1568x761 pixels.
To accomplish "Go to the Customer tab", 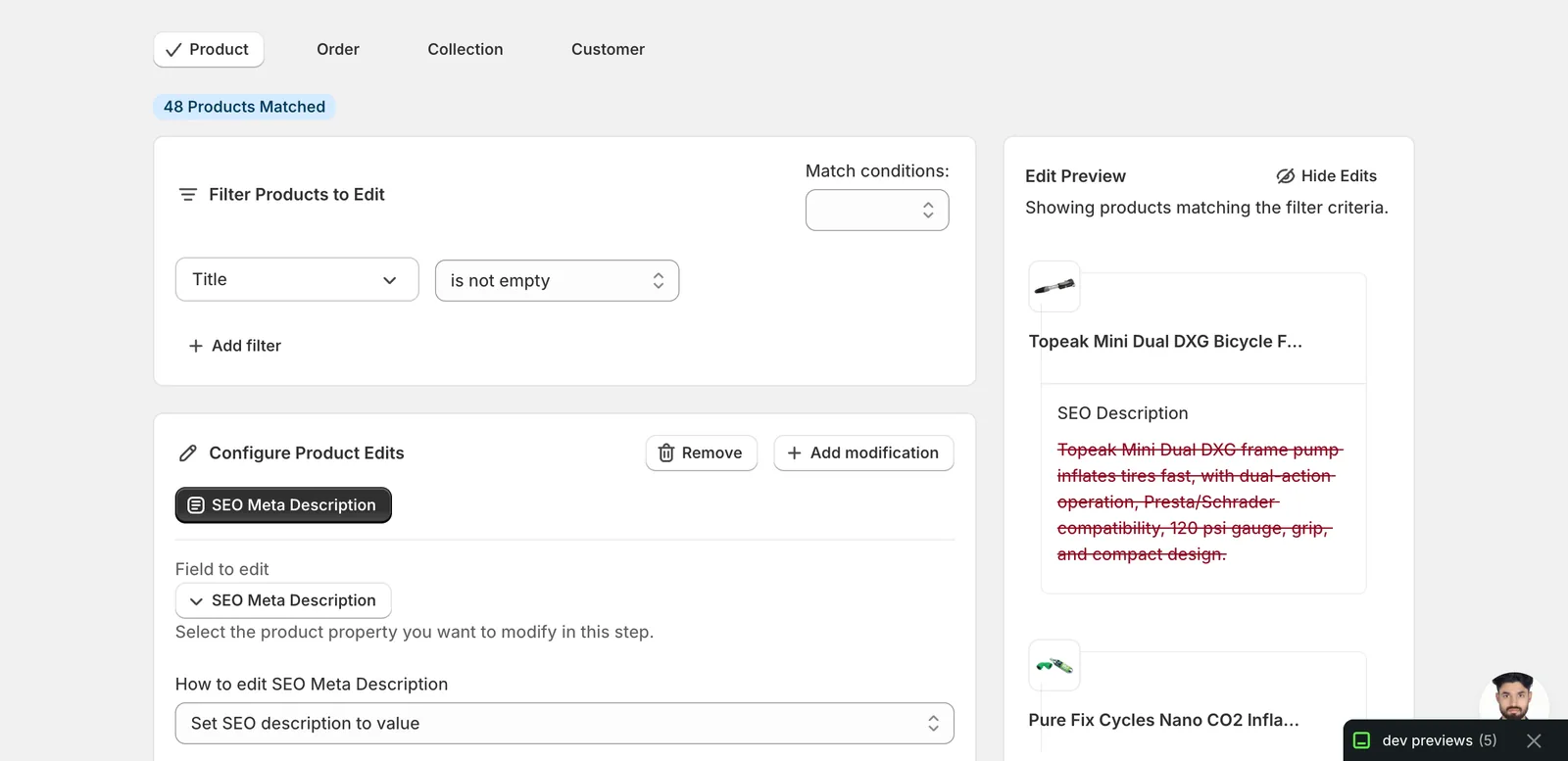I will [x=608, y=50].
